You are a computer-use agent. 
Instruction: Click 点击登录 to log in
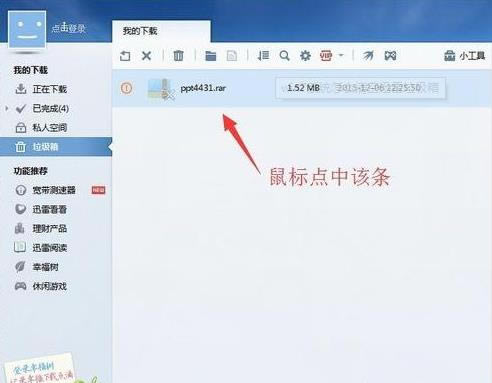(x=68, y=28)
